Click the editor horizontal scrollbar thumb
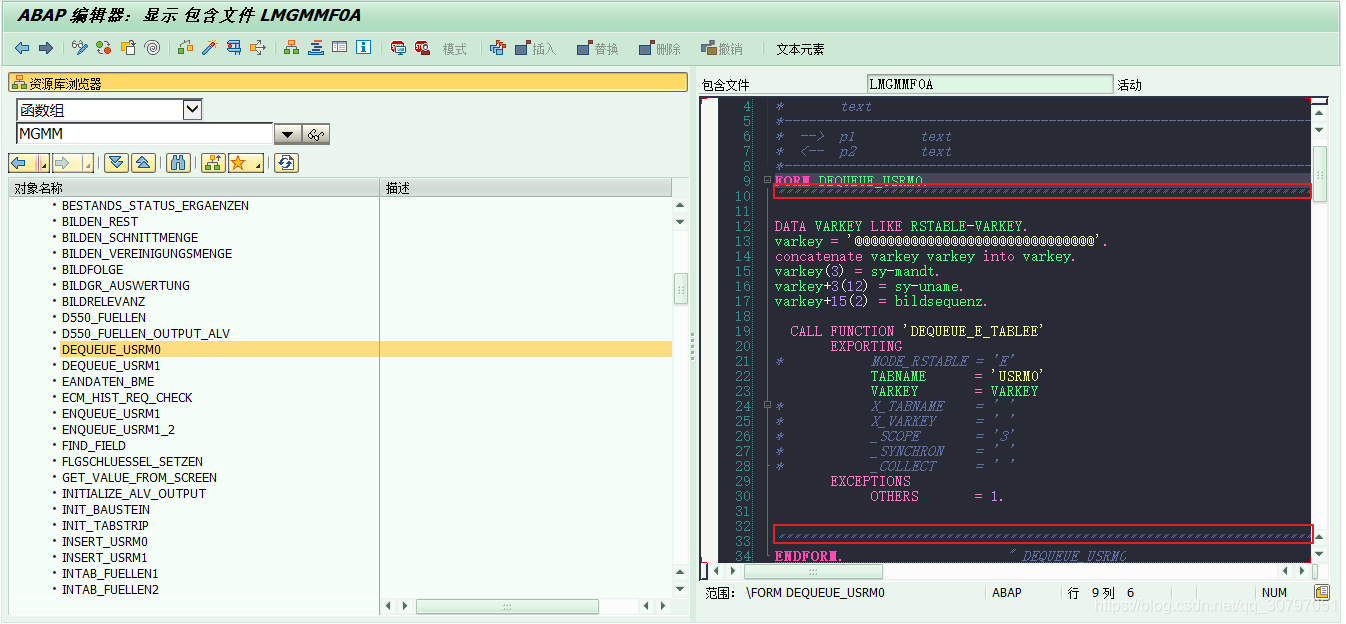The width and height of the screenshot is (1346, 624). (x=813, y=572)
